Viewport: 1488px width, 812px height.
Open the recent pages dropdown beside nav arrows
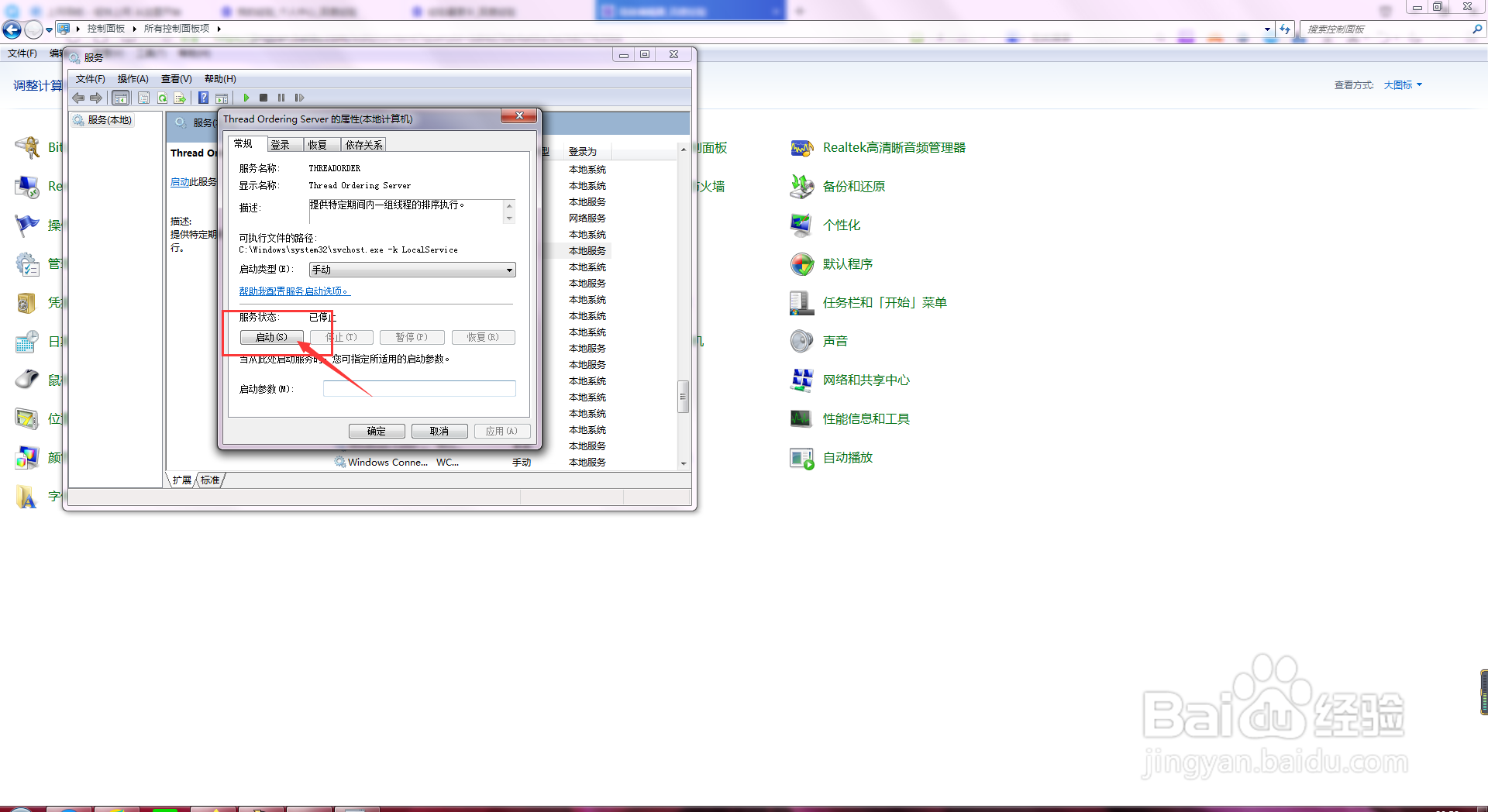[x=49, y=29]
